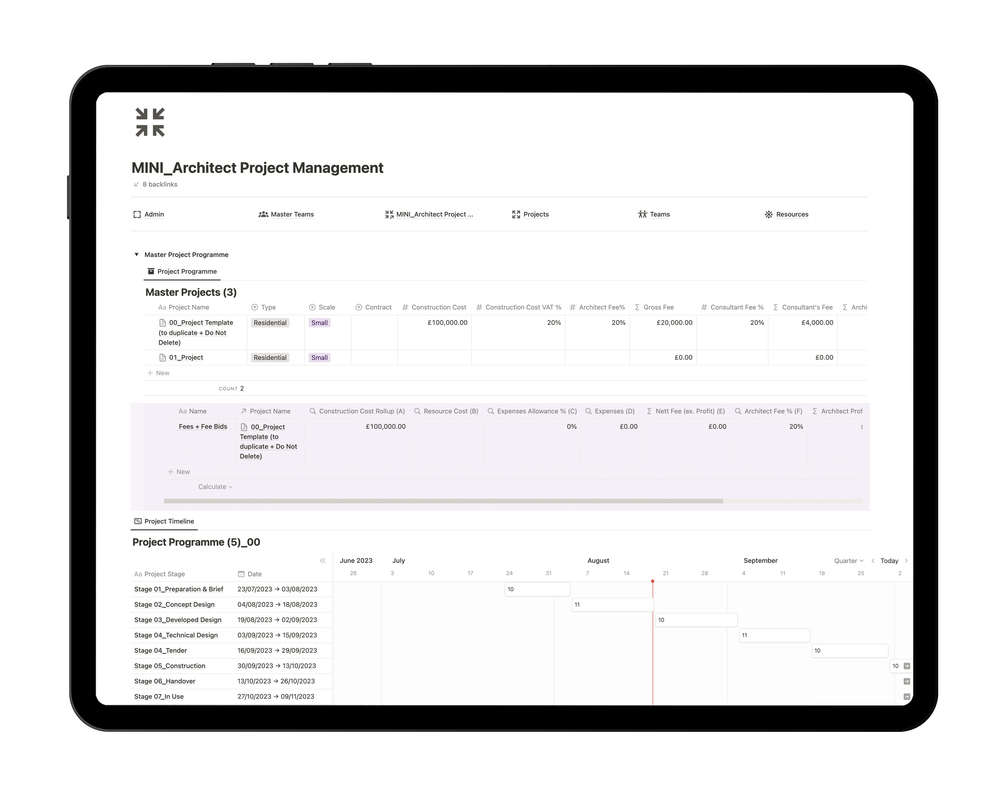
Task: Click the Project Stage column header
Action: pos(160,574)
